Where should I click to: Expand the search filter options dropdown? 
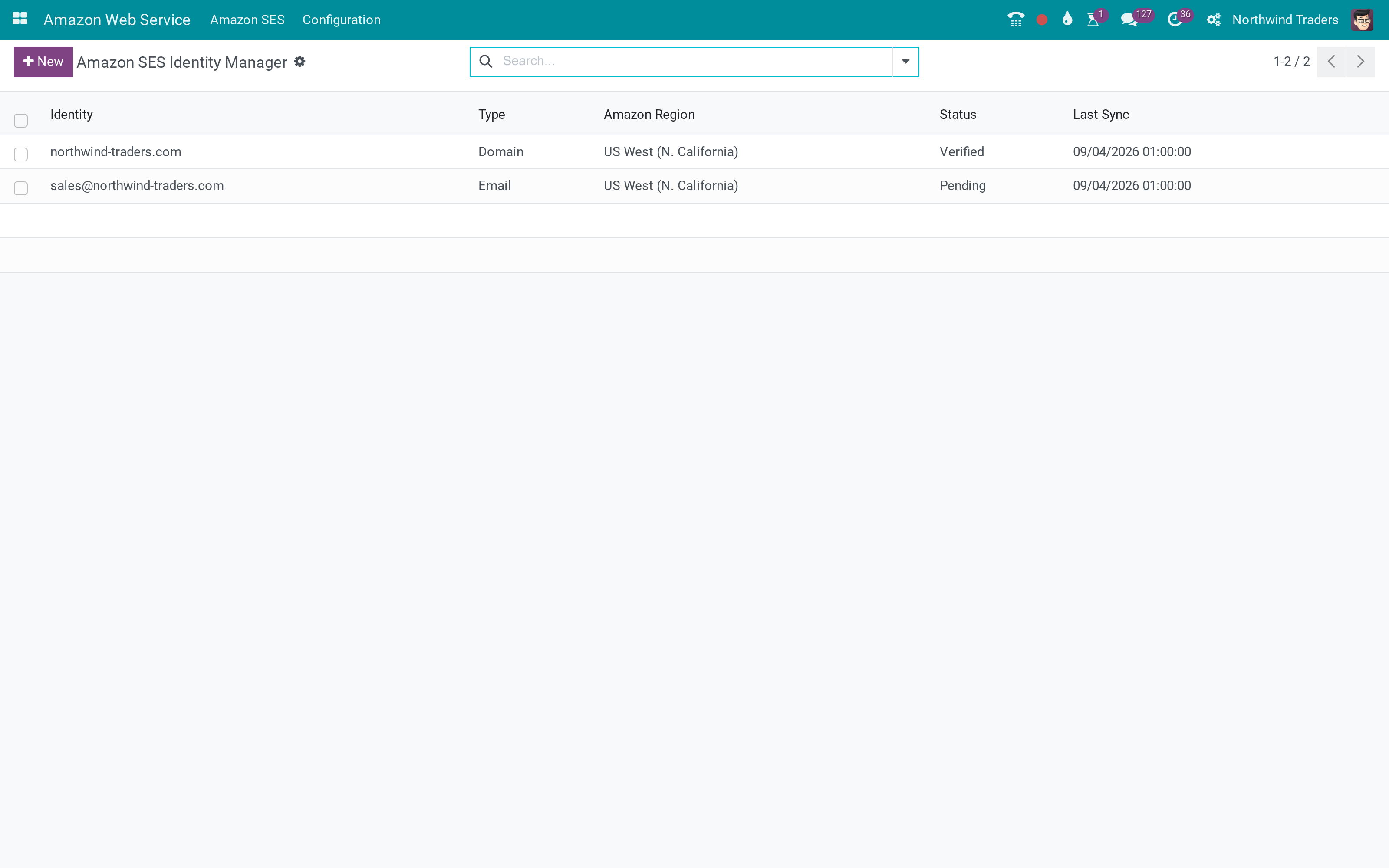click(x=905, y=62)
